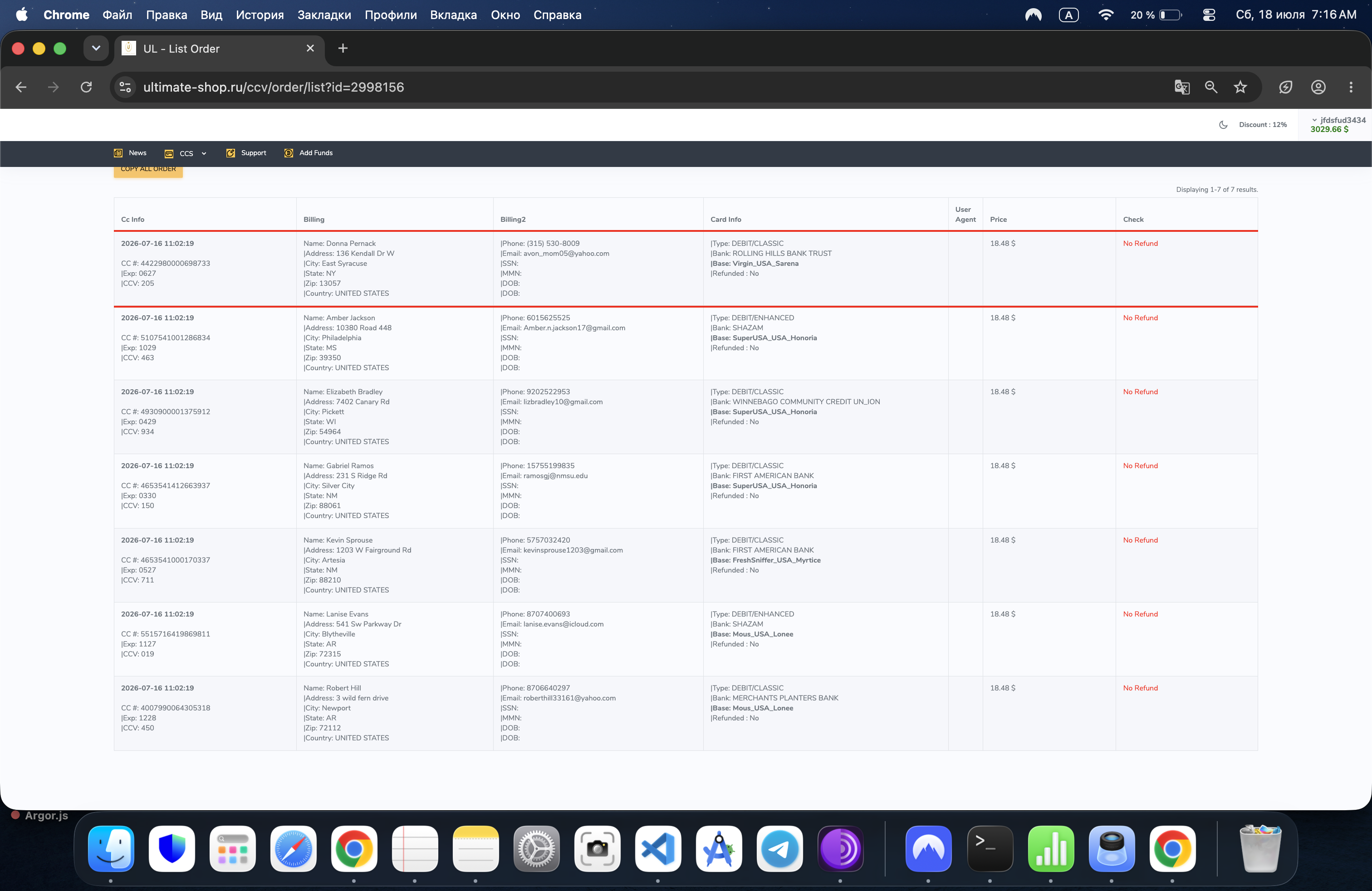Open the Wi-Fi status menu
This screenshot has width=1372, height=891.
pos(1106,15)
